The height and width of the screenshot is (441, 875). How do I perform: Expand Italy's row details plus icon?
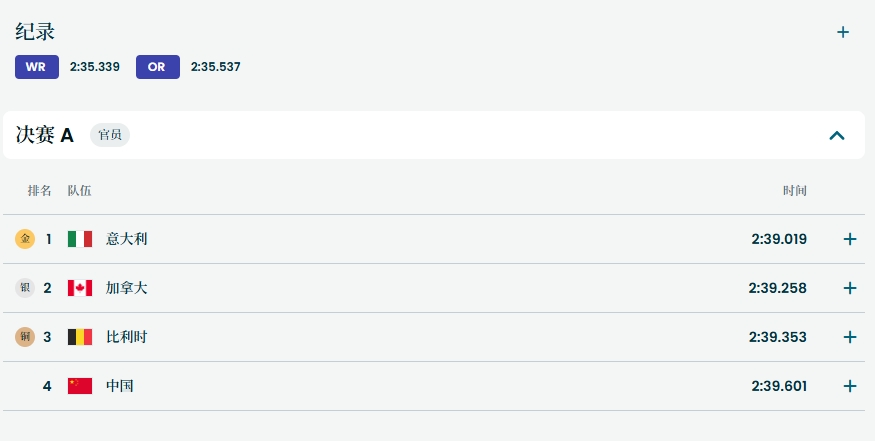click(x=850, y=239)
